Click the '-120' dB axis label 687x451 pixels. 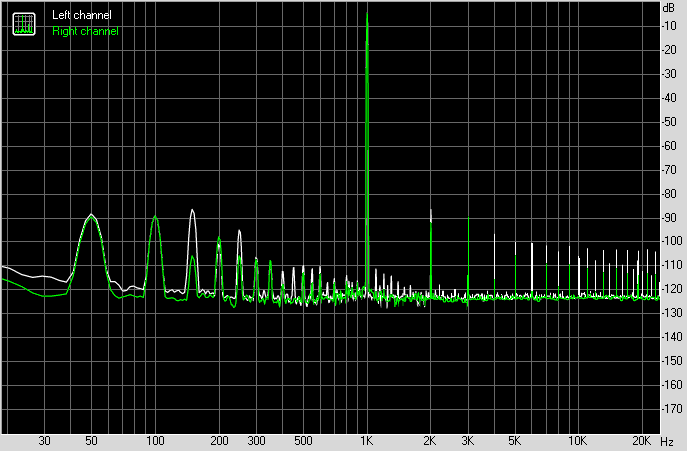pos(673,289)
